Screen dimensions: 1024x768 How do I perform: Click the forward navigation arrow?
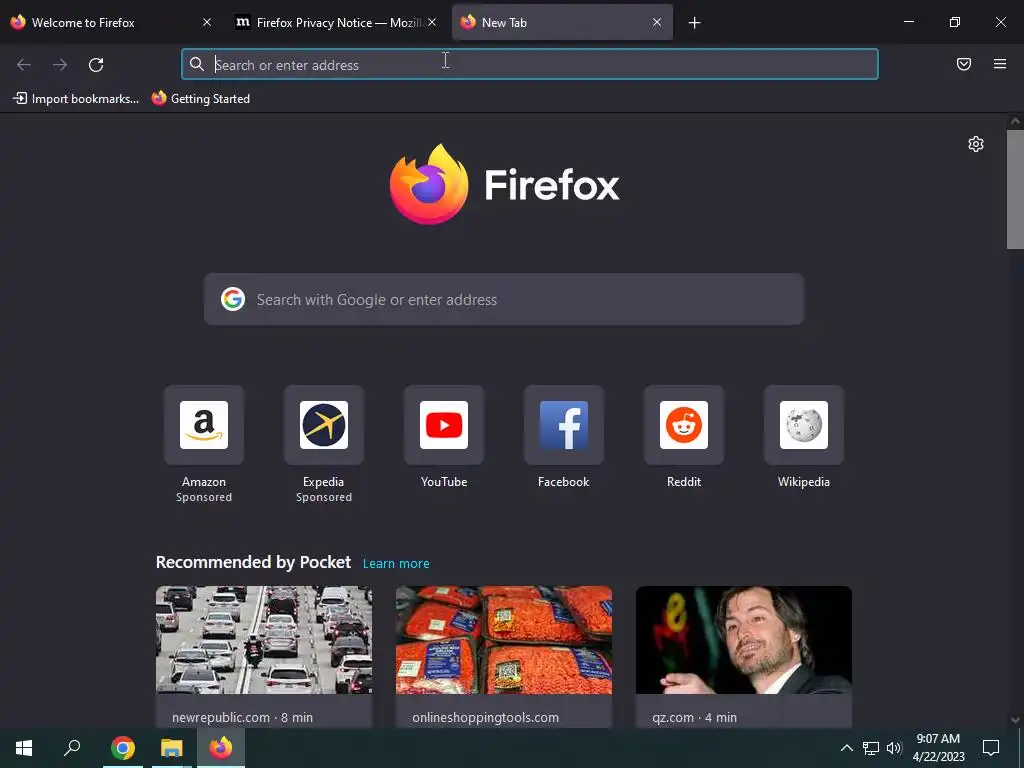[x=60, y=65]
